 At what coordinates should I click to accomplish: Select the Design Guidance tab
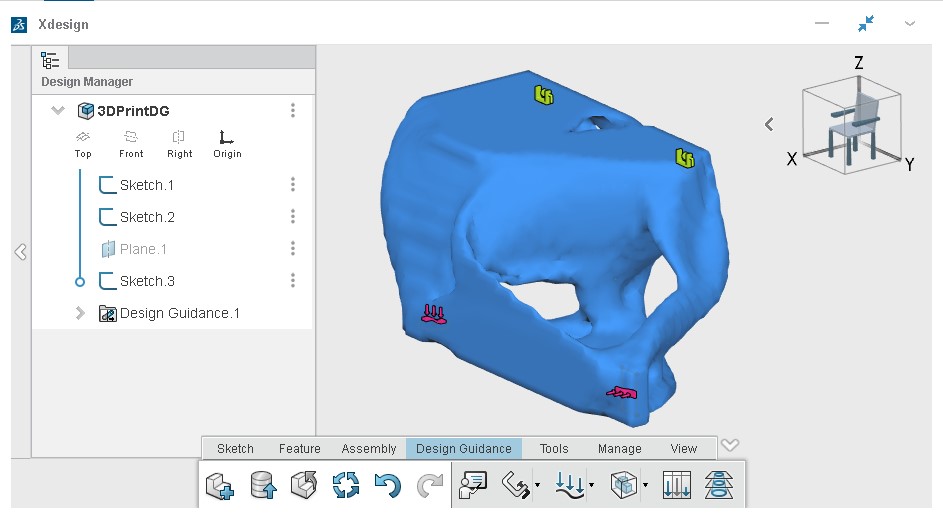point(464,449)
